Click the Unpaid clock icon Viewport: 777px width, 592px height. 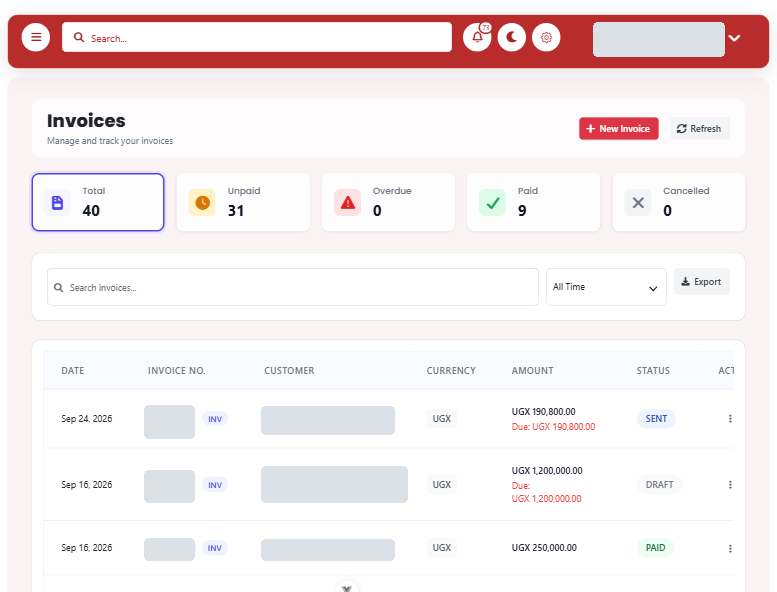pos(202,203)
